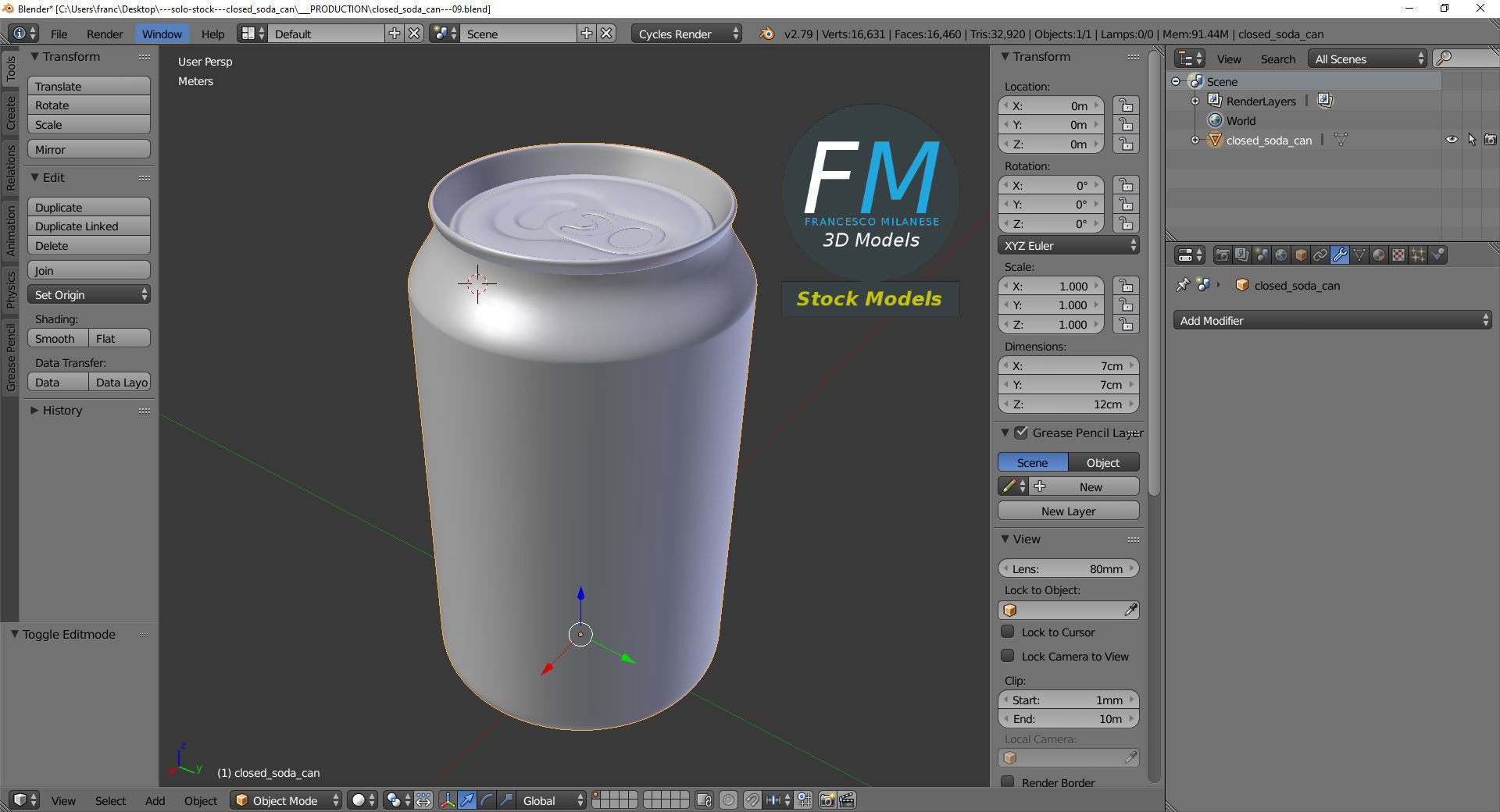Collapse the View panel

tap(1005, 539)
